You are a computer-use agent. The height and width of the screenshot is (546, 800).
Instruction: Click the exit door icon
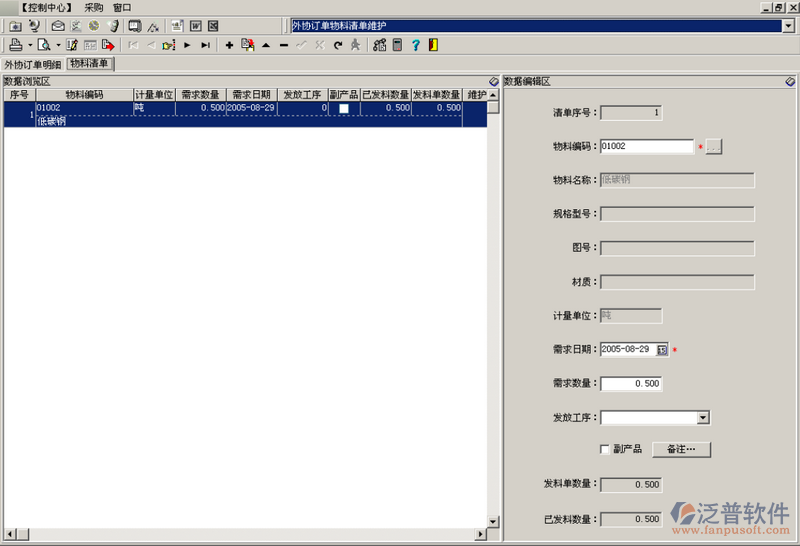(432, 45)
